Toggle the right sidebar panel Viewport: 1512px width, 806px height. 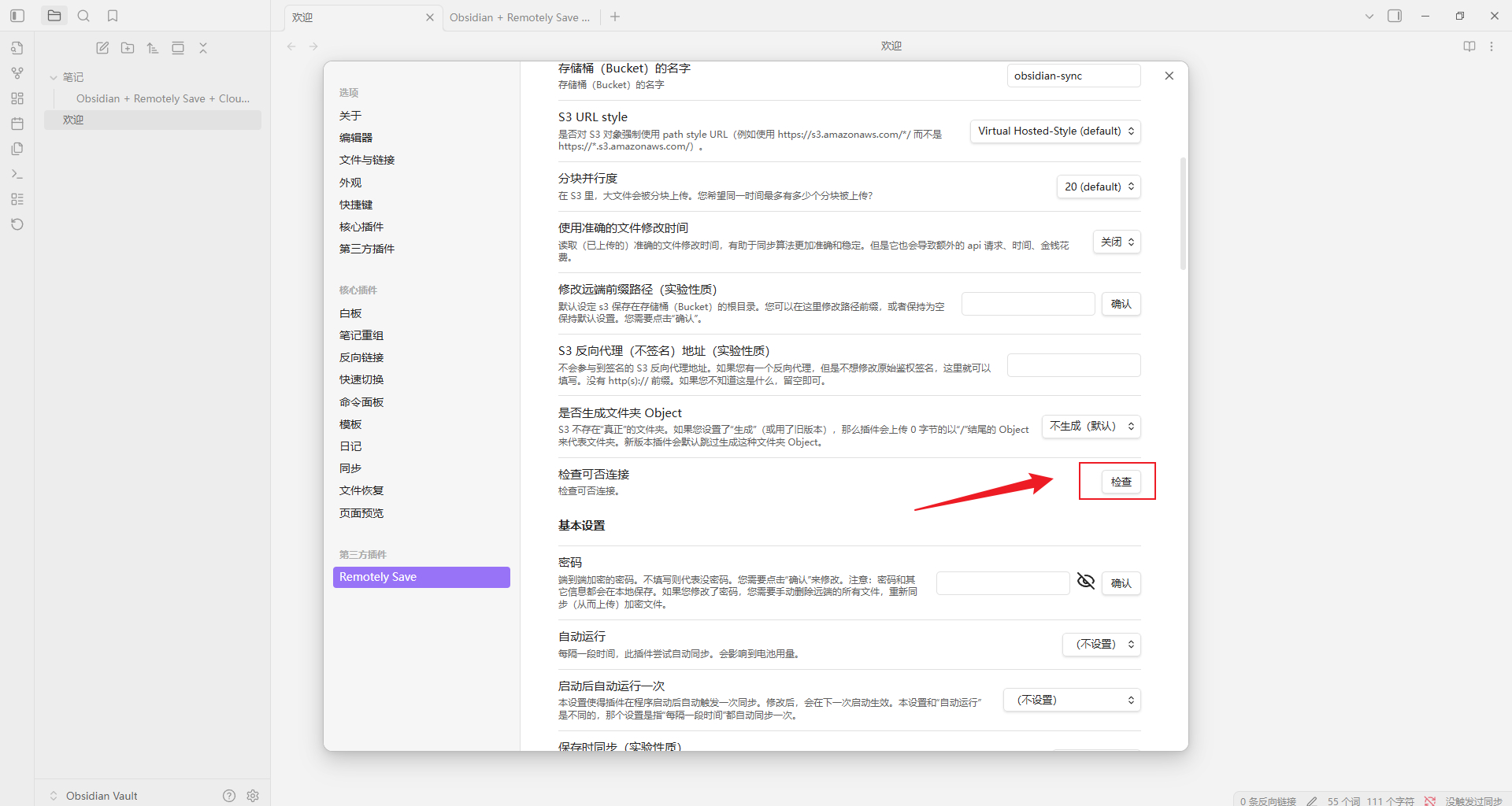pos(1394,15)
